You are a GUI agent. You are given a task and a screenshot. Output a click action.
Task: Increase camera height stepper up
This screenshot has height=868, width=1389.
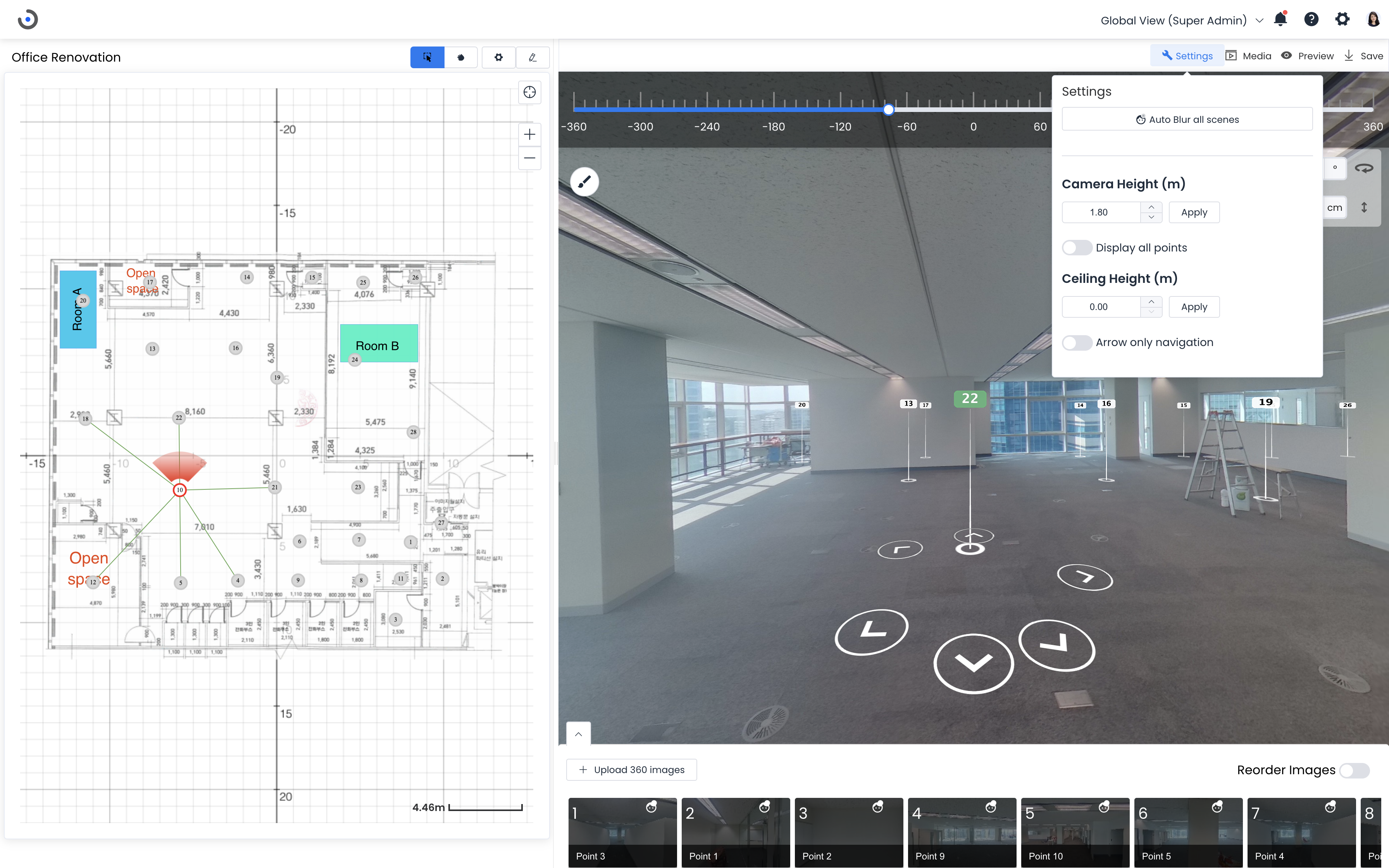(1151, 207)
